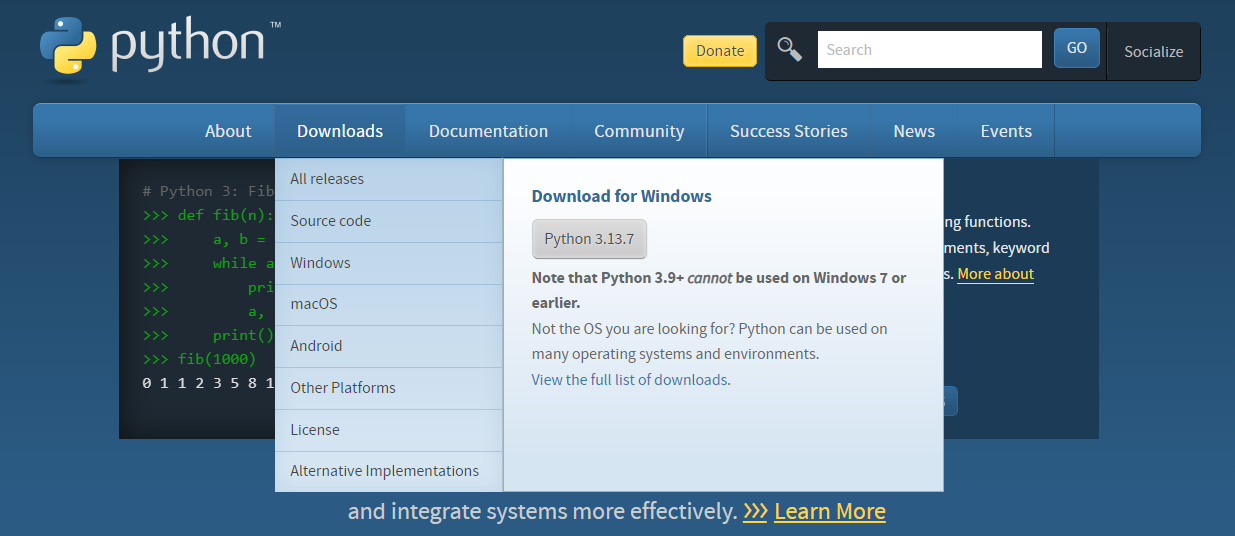Select Alternative Implementations in Downloads submenu
Image resolution: width=1235 pixels, height=536 pixels.
[389, 471]
